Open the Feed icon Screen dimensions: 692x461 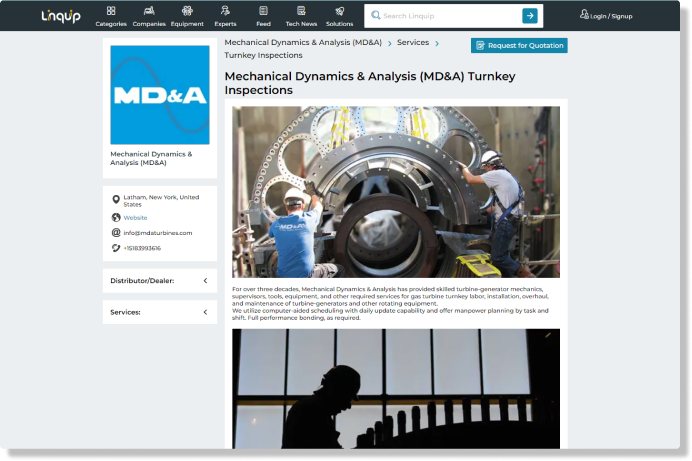point(263,11)
